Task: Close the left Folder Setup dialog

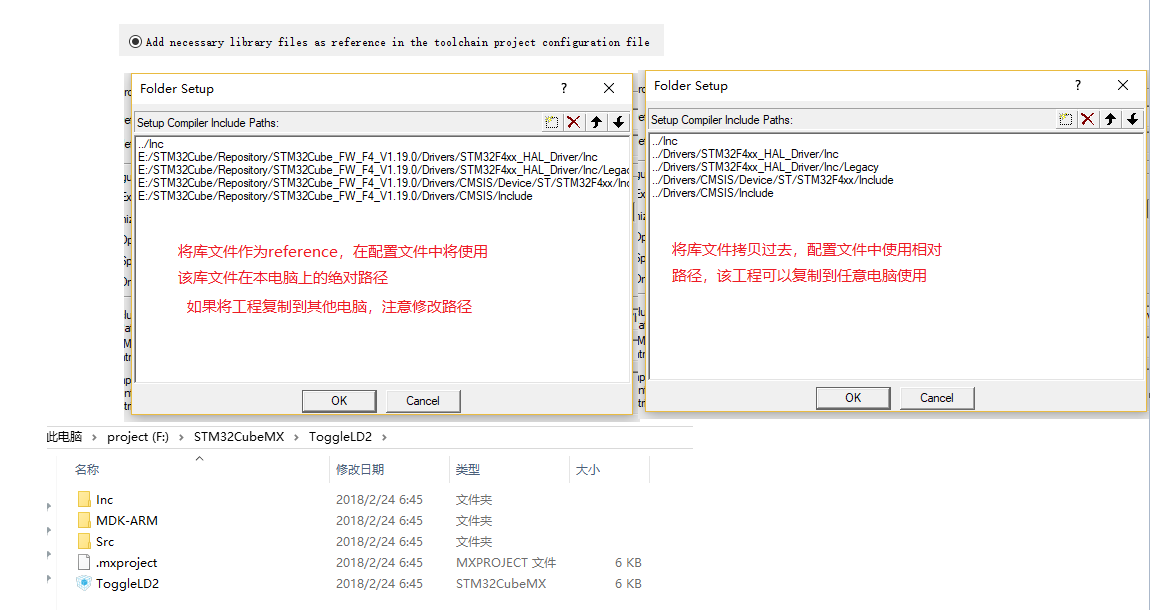Action: pyautogui.click(x=609, y=88)
